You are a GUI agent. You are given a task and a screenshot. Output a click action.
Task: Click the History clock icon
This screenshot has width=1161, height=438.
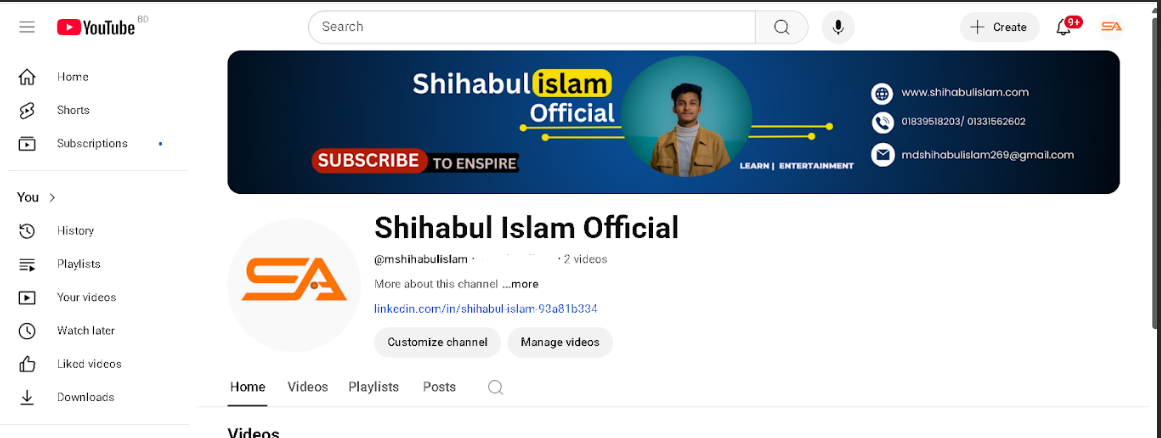pyautogui.click(x=27, y=231)
